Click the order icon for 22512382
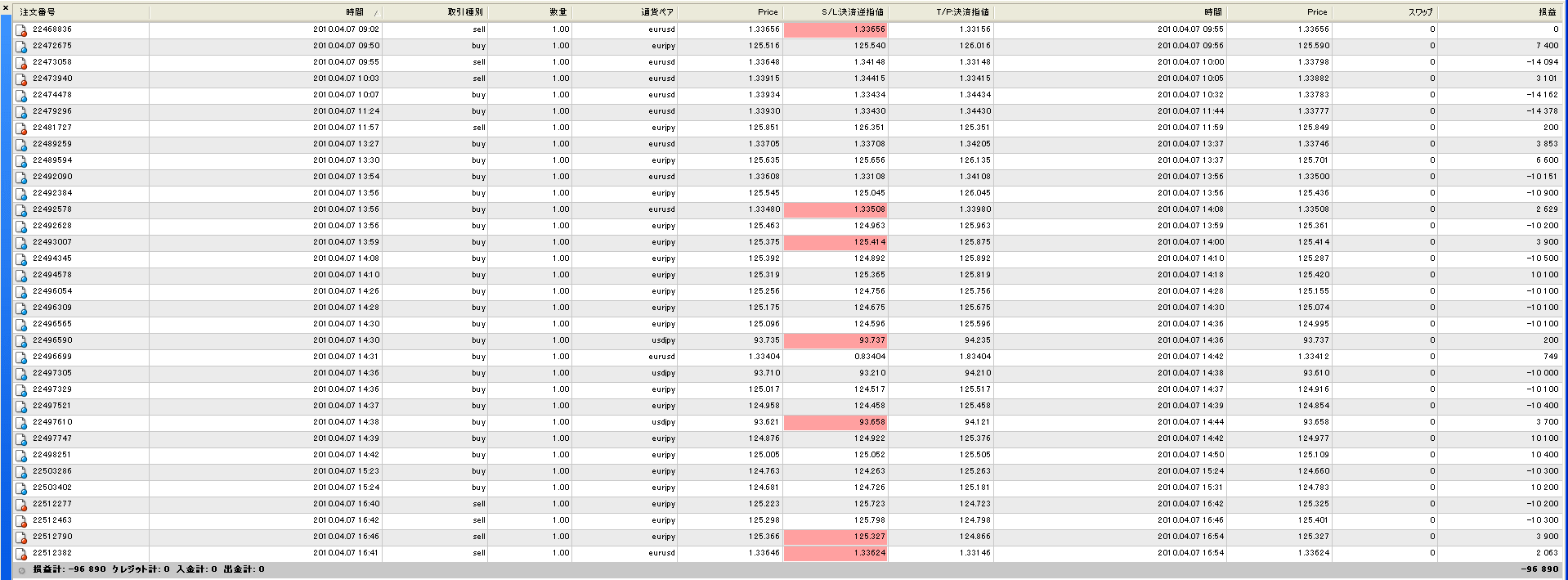 pyautogui.click(x=21, y=554)
